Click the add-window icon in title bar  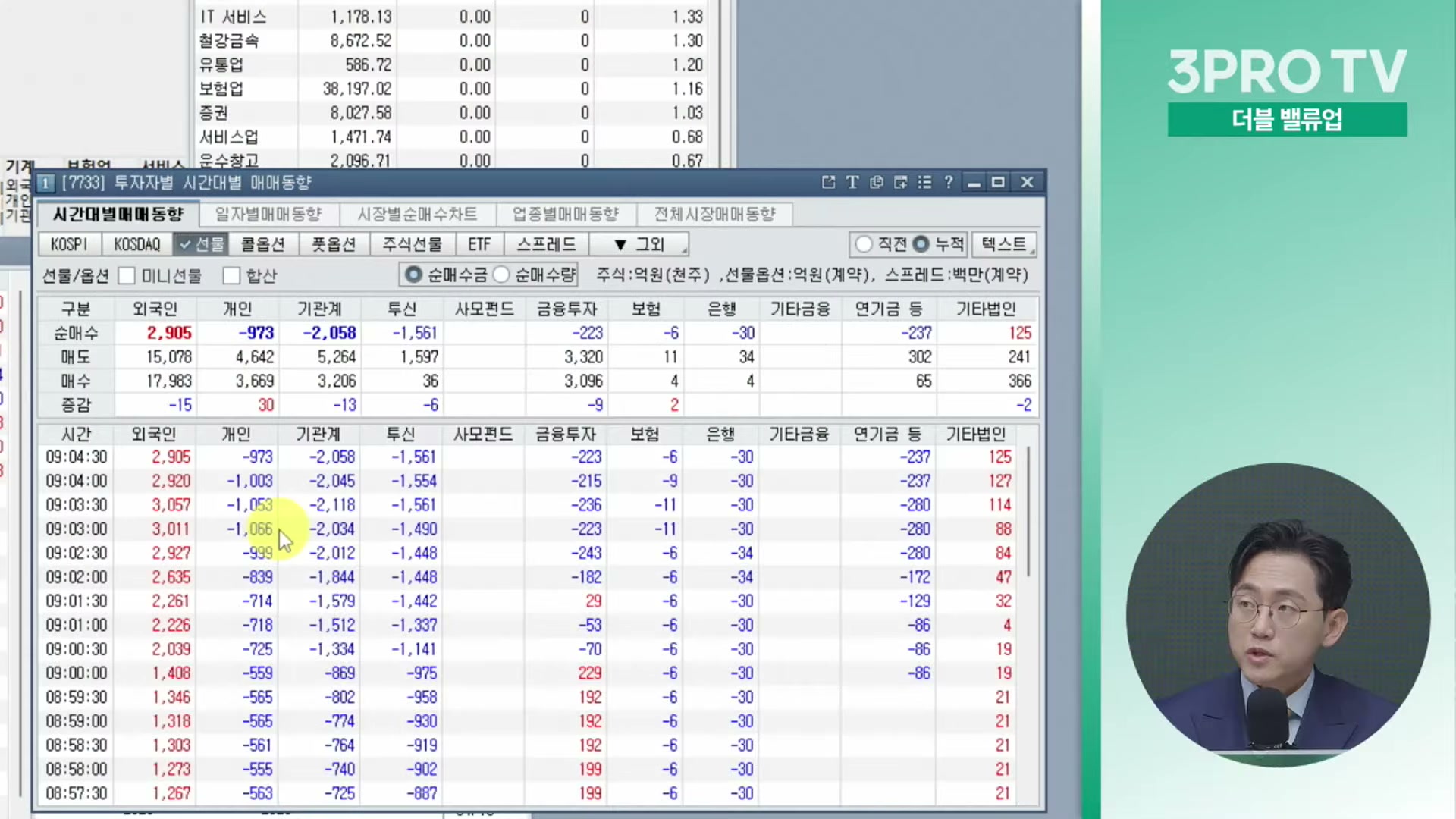pos(901,183)
